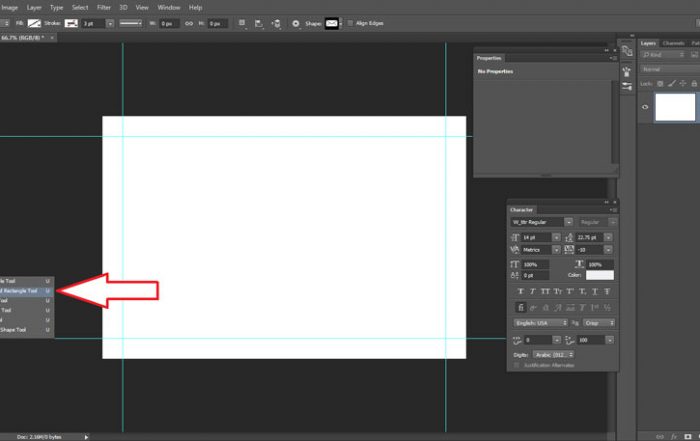Open the Brush Presets panel icon in dock

[627, 71]
